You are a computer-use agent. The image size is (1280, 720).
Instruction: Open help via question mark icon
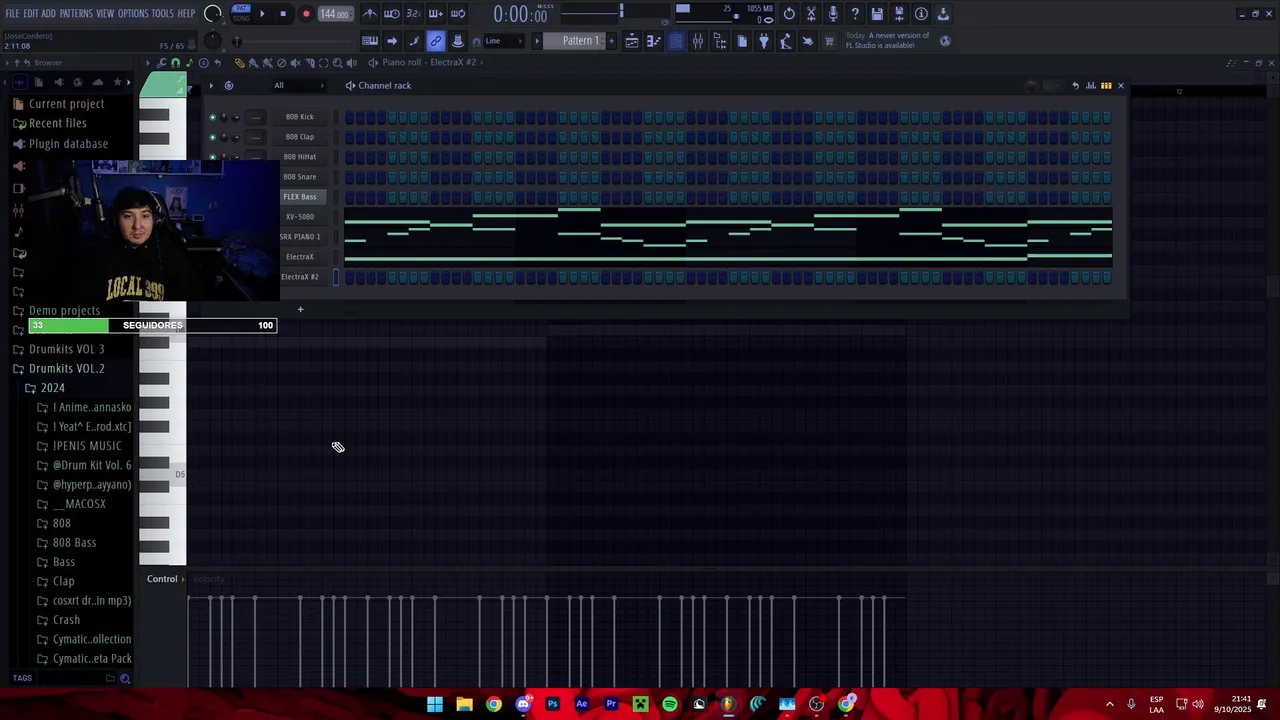click(x=855, y=14)
